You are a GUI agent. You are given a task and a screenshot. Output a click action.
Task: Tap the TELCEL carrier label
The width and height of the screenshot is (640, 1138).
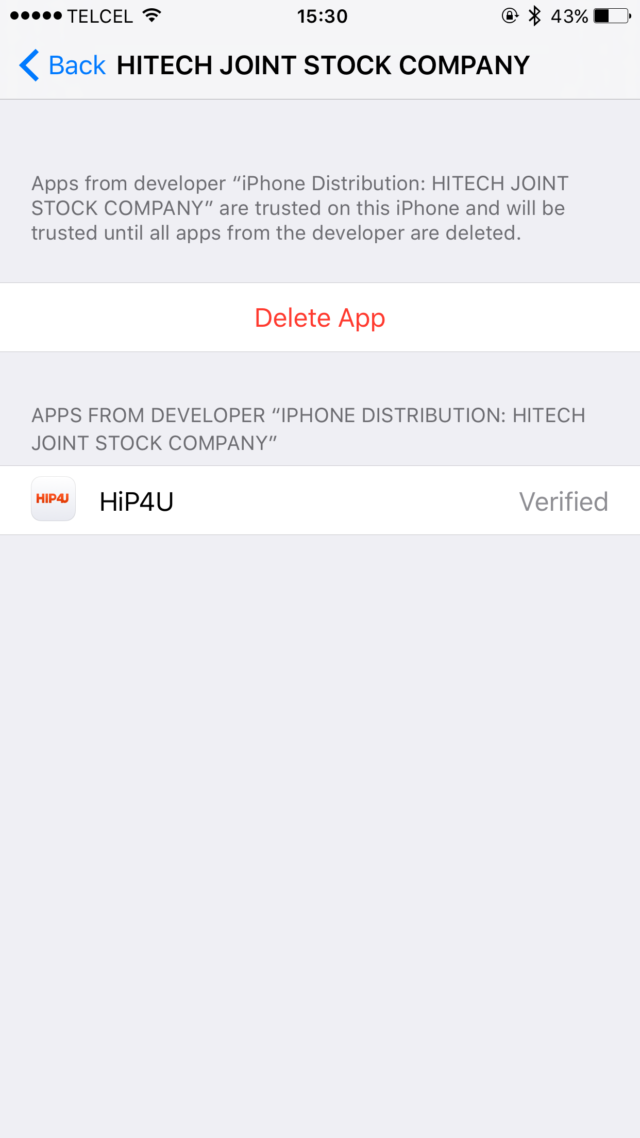point(99,16)
